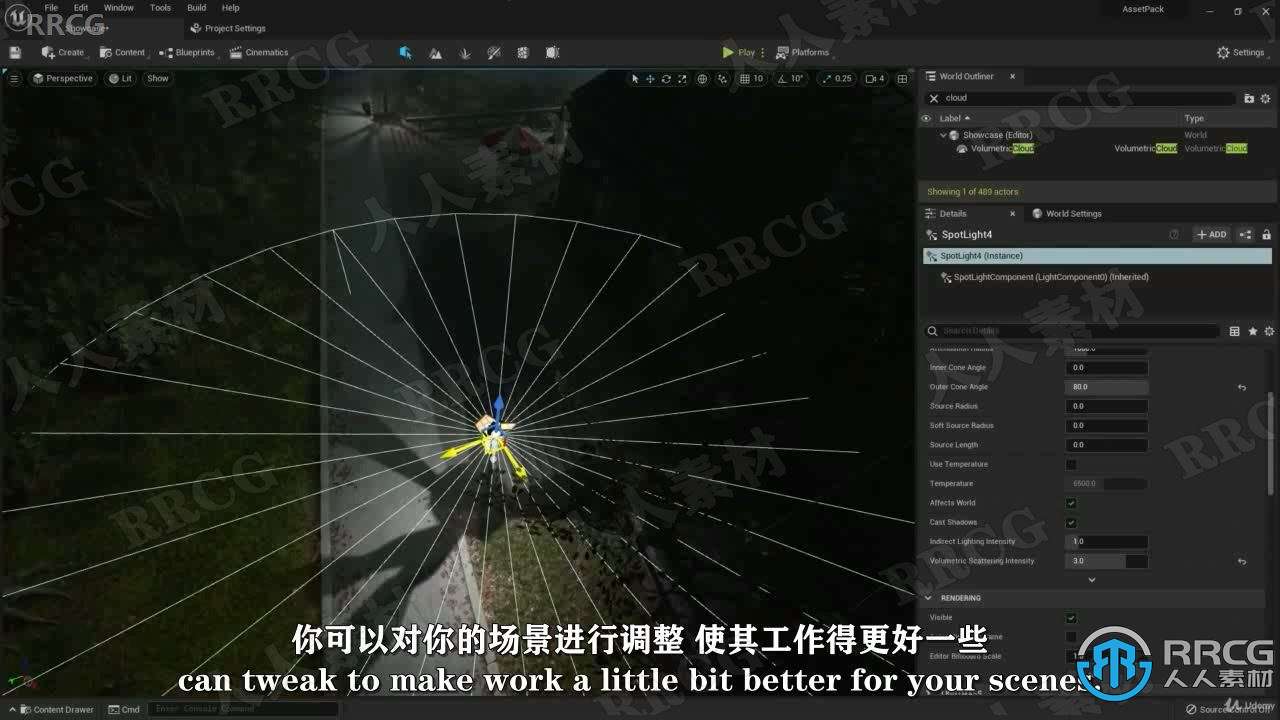Open the Build menu
The image size is (1280, 720).
point(197,8)
